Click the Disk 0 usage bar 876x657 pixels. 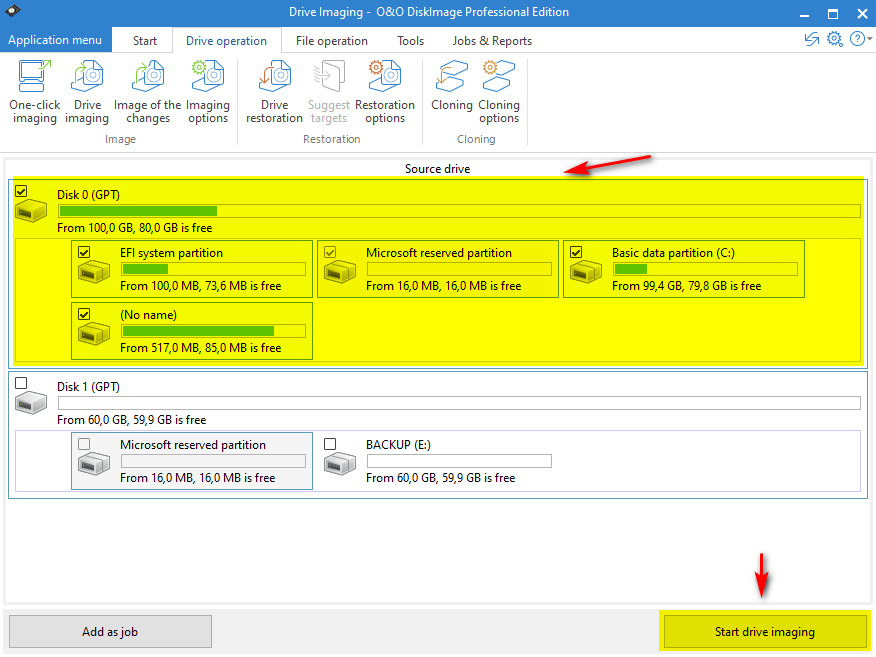point(459,211)
